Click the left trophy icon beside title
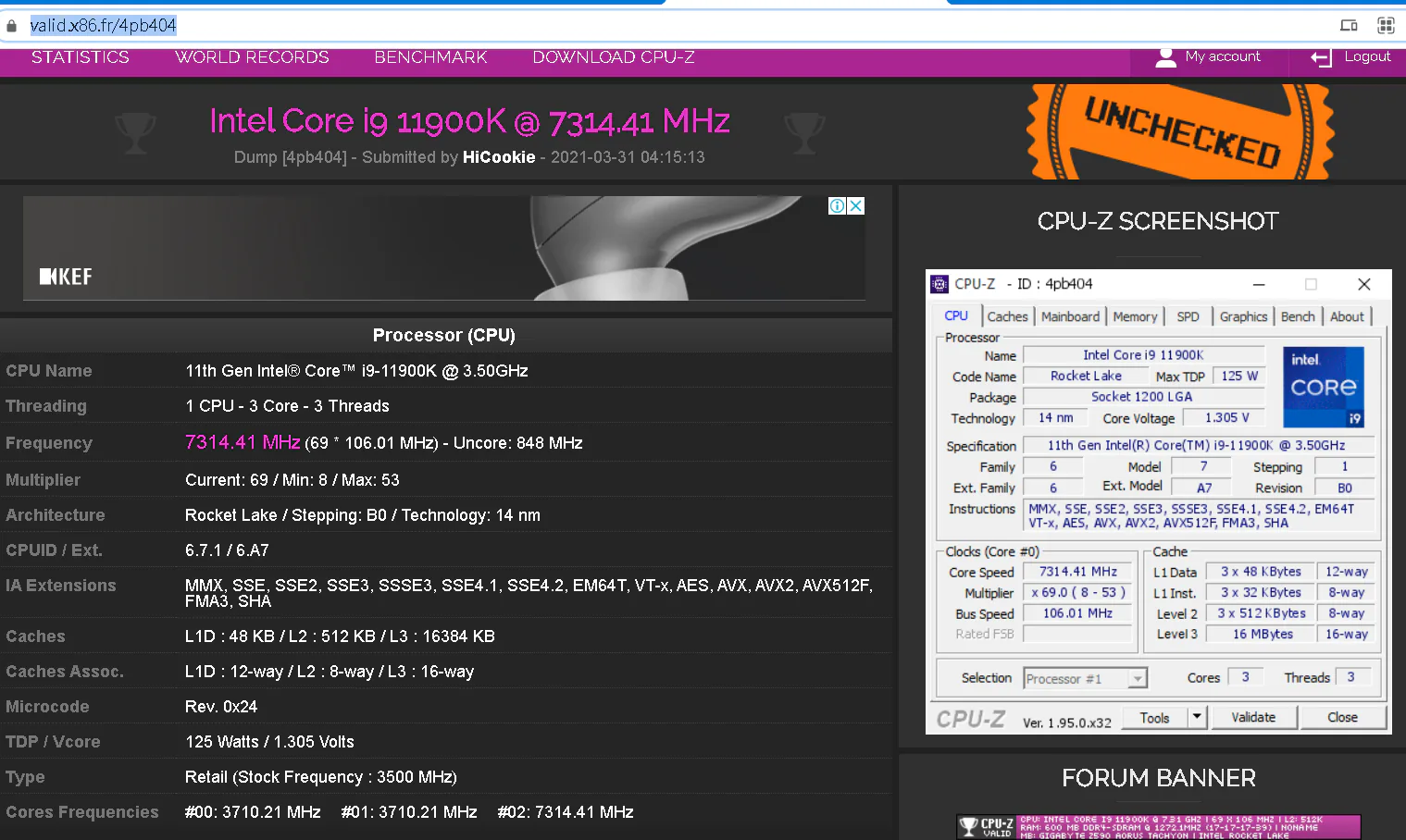This screenshot has width=1406, height=840. pos(135,133)
